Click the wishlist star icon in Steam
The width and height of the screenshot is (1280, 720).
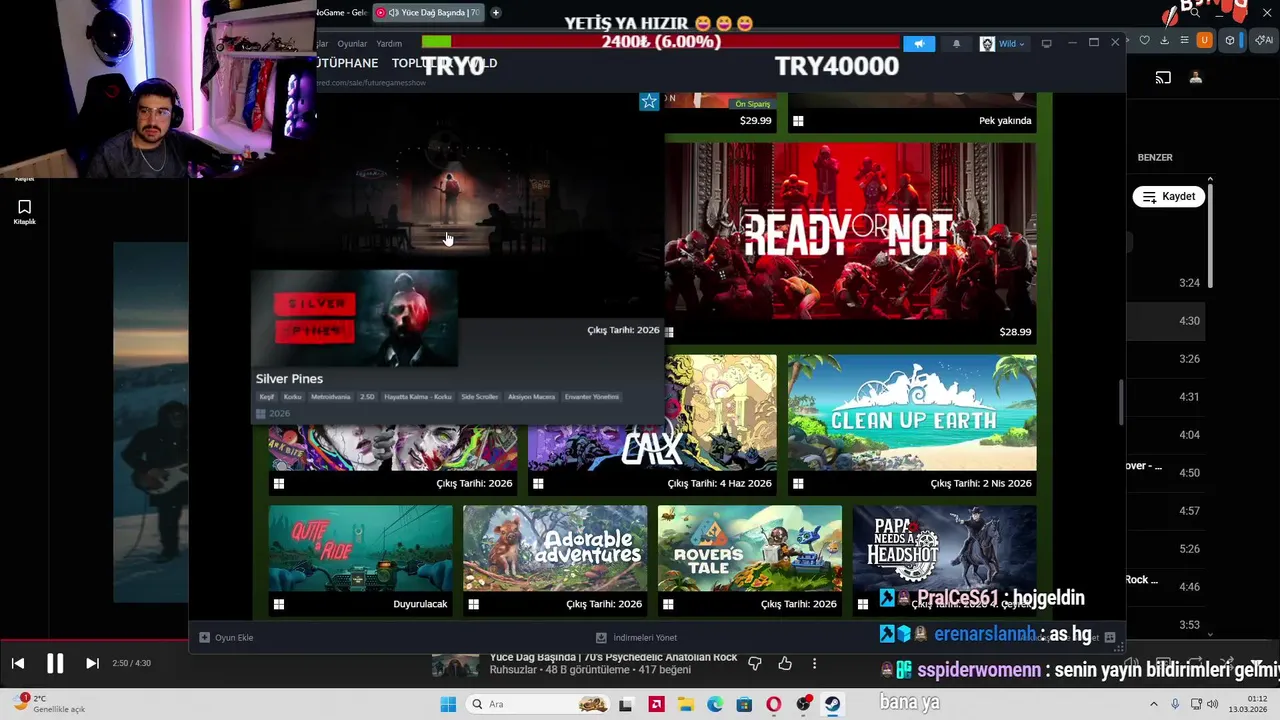coord(649,101)
